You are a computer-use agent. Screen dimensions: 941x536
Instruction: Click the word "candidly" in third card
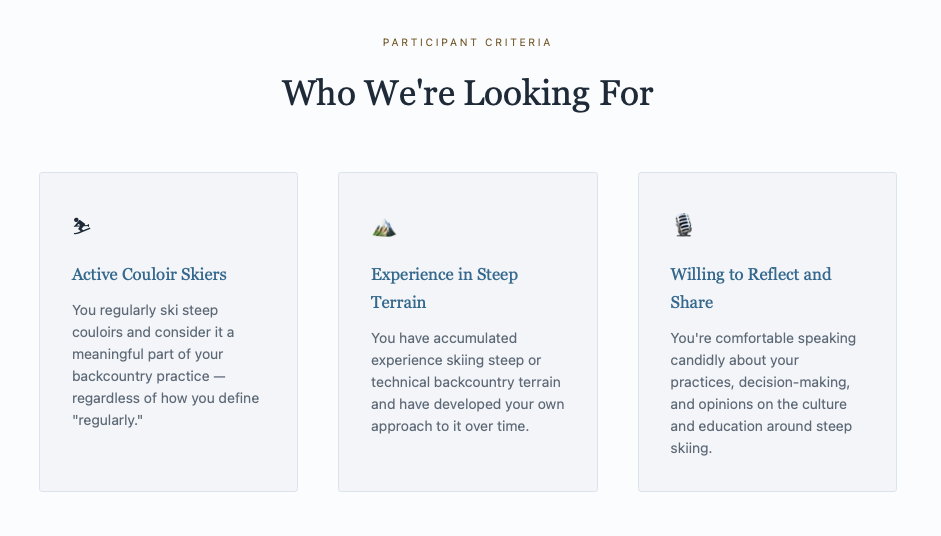pos(699,360)
